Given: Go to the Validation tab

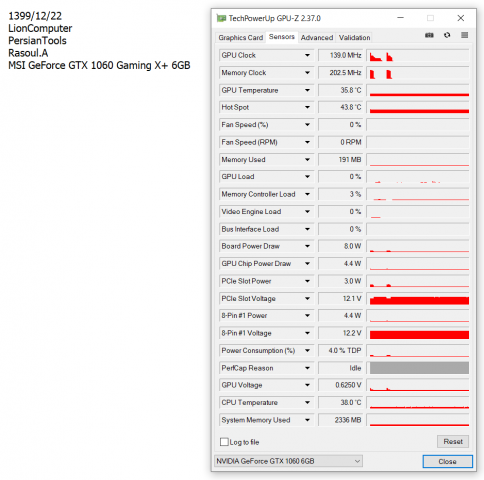Looking at the screenshot, I should (x=354, y=38).
